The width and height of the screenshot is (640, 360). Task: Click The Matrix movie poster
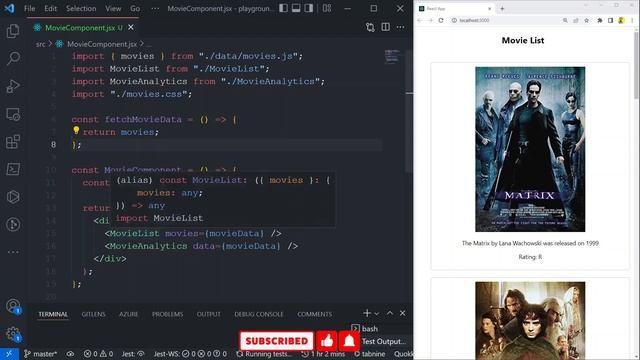tap(530, 149)
